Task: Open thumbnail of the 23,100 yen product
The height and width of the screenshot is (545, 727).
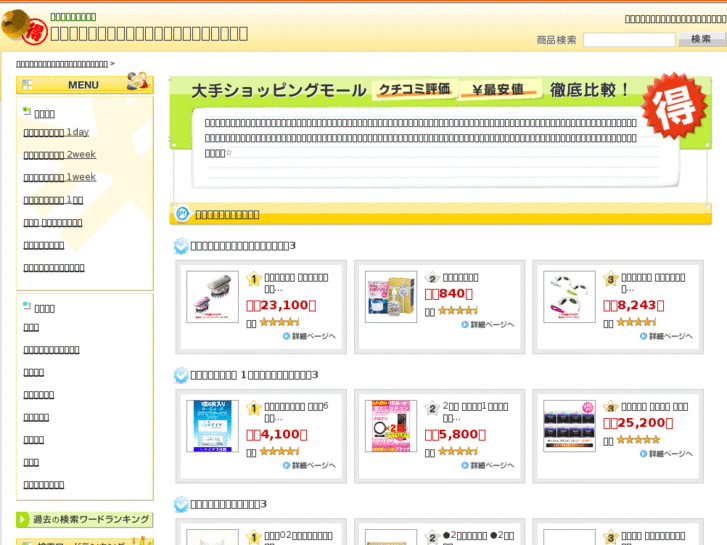Action: (x=212, y=297)
